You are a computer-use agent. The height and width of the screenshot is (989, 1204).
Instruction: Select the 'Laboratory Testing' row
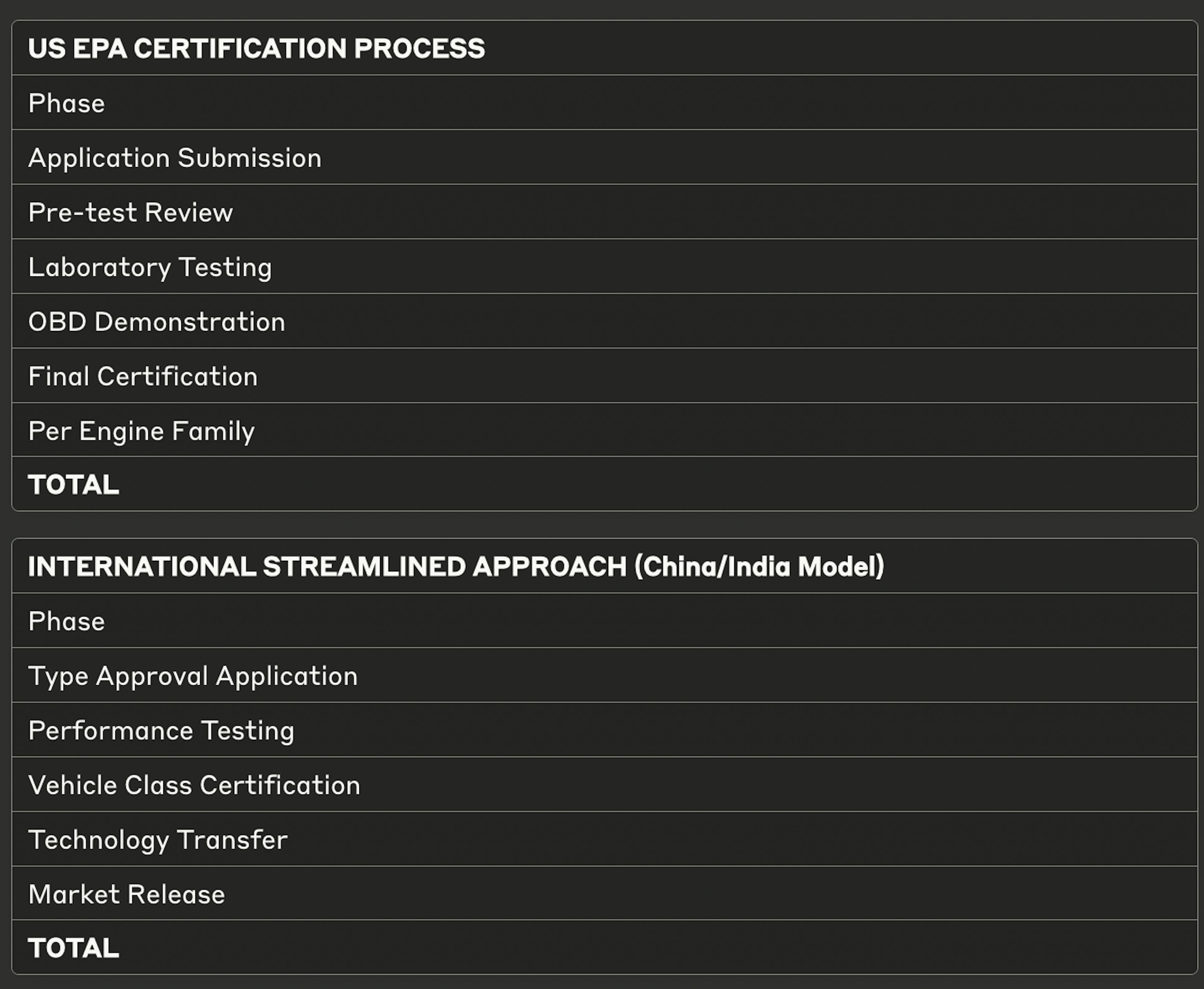tap(604, 267)
